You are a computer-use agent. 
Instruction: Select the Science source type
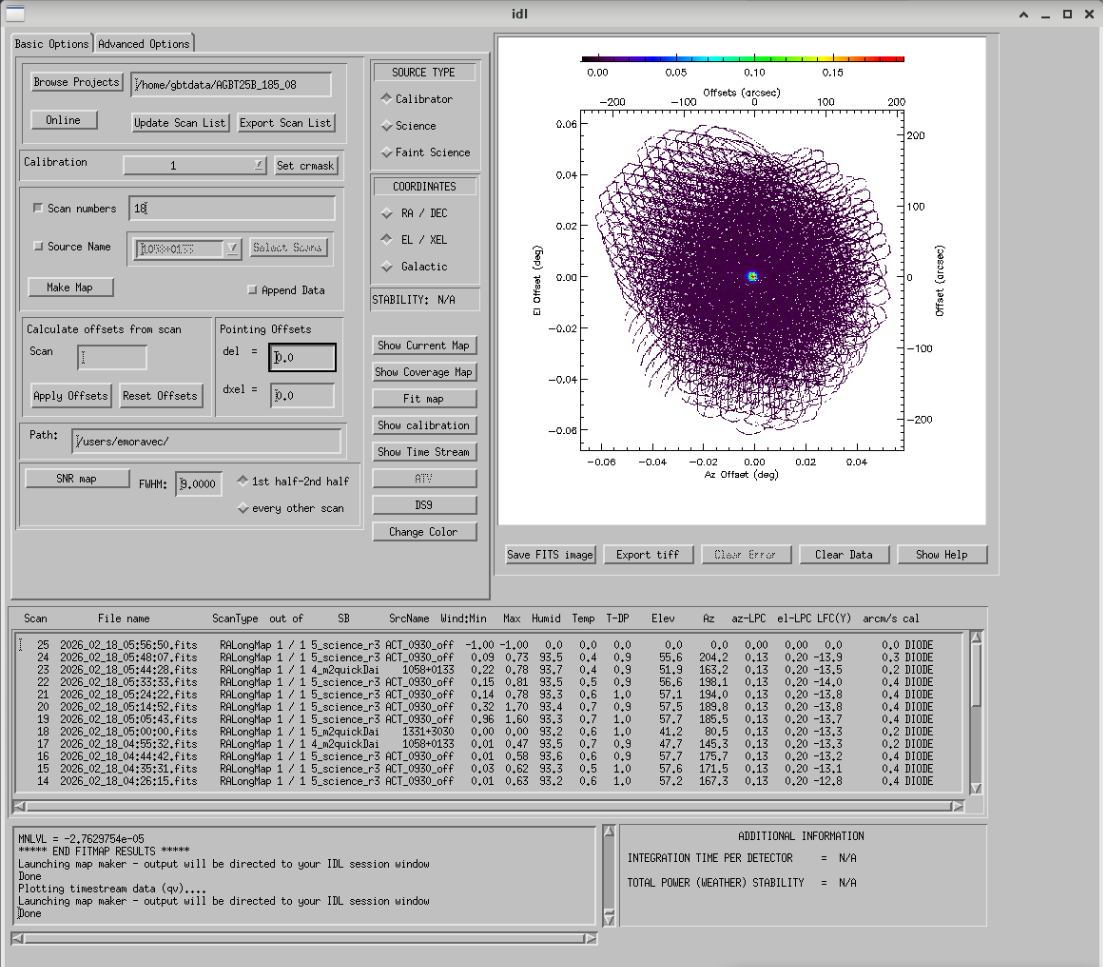pyautogui.click(x=386, y=126)
